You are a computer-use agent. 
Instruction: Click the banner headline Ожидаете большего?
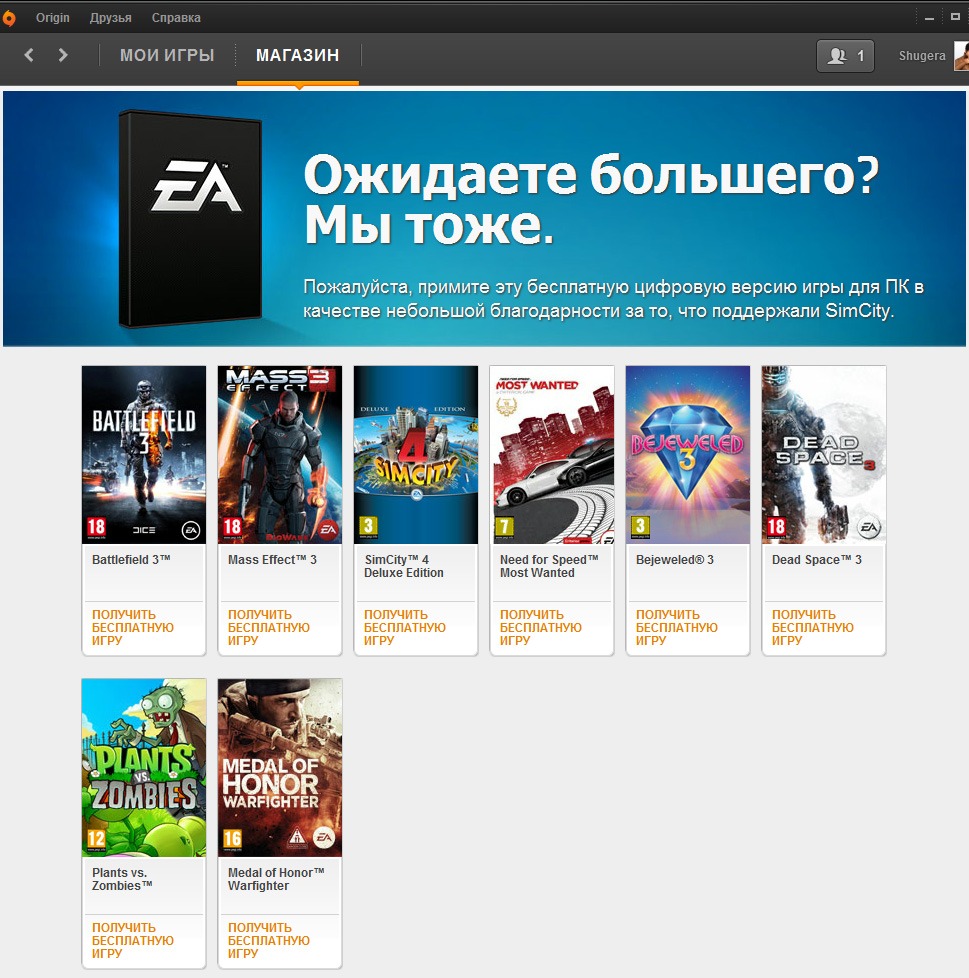point(591,175)
